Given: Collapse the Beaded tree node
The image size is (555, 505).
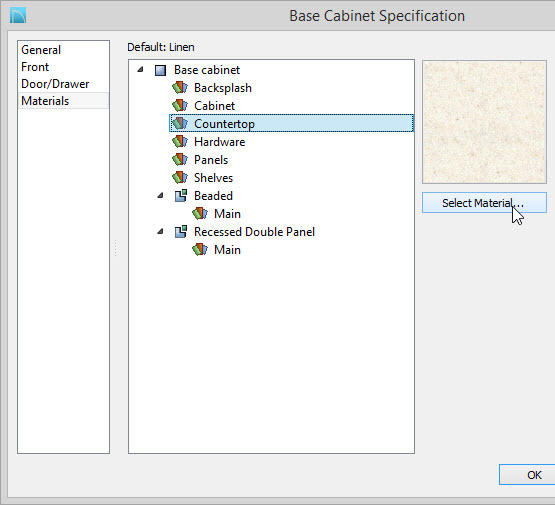Looking at the screenshot, I should pyautogui.click(x=160, y=195).
